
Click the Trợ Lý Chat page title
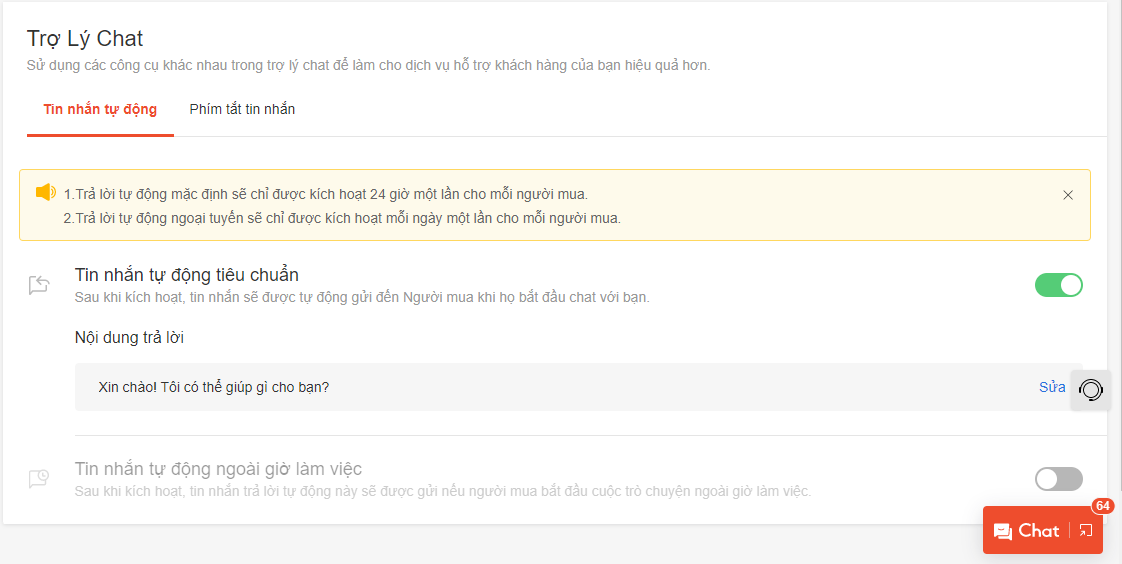(x=85, y=39)
